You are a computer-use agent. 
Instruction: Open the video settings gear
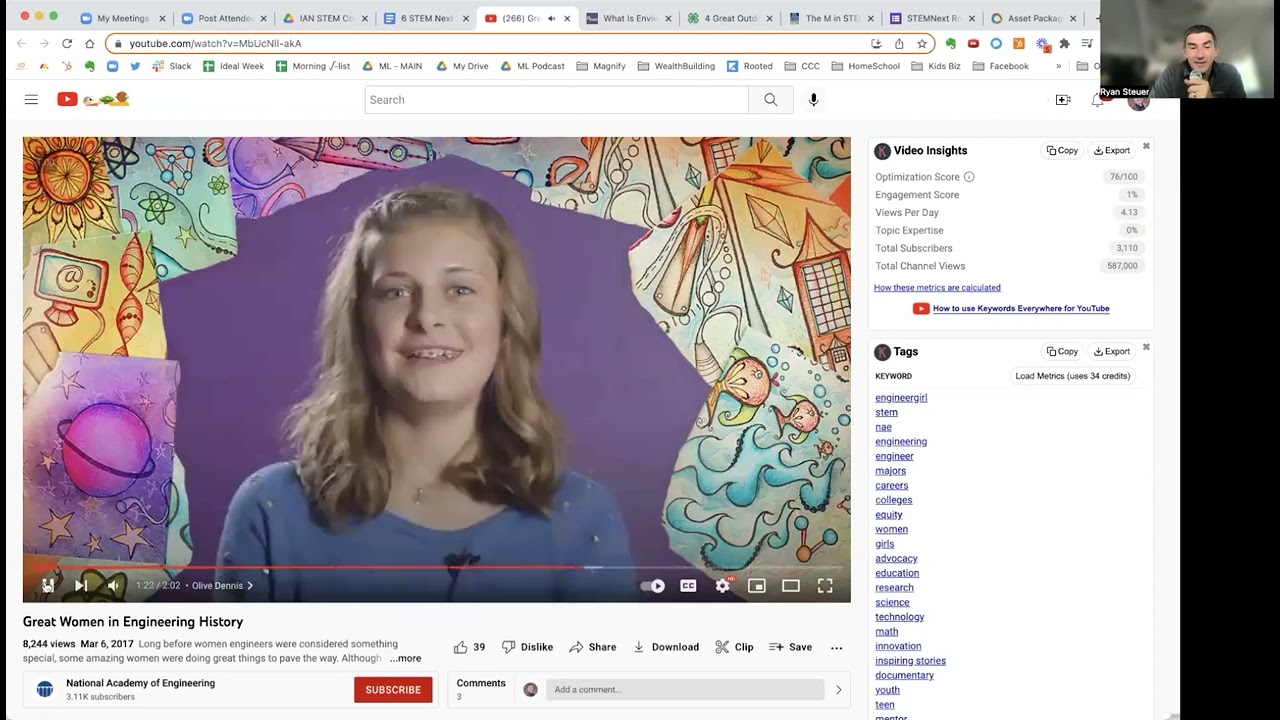[x=723, y=586]
